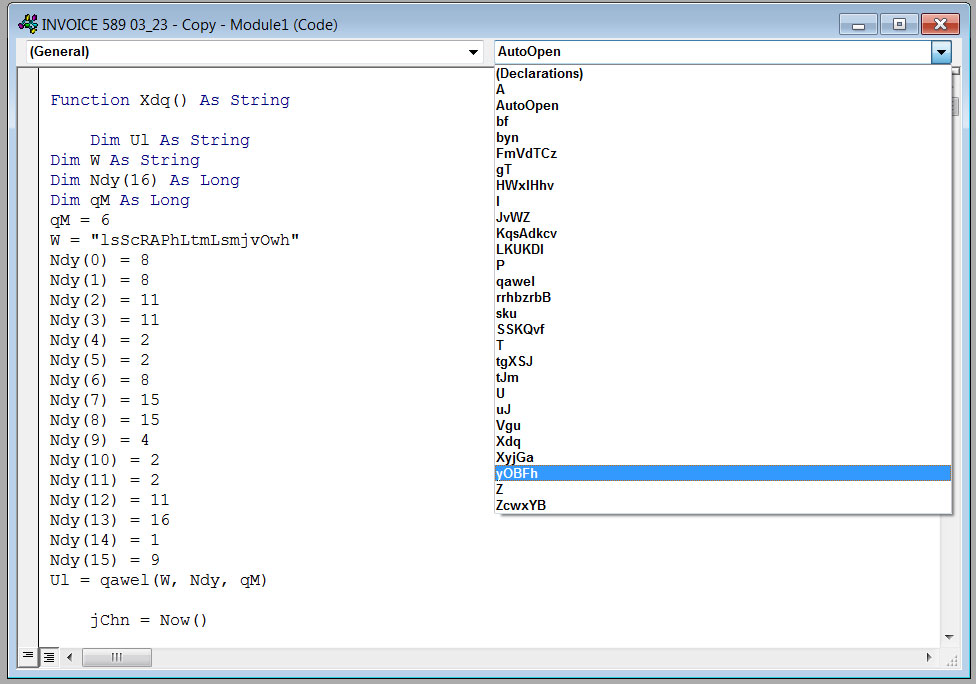Click line 'Ul = qawel(W, Ndy, qM)'

click(158, 580)
